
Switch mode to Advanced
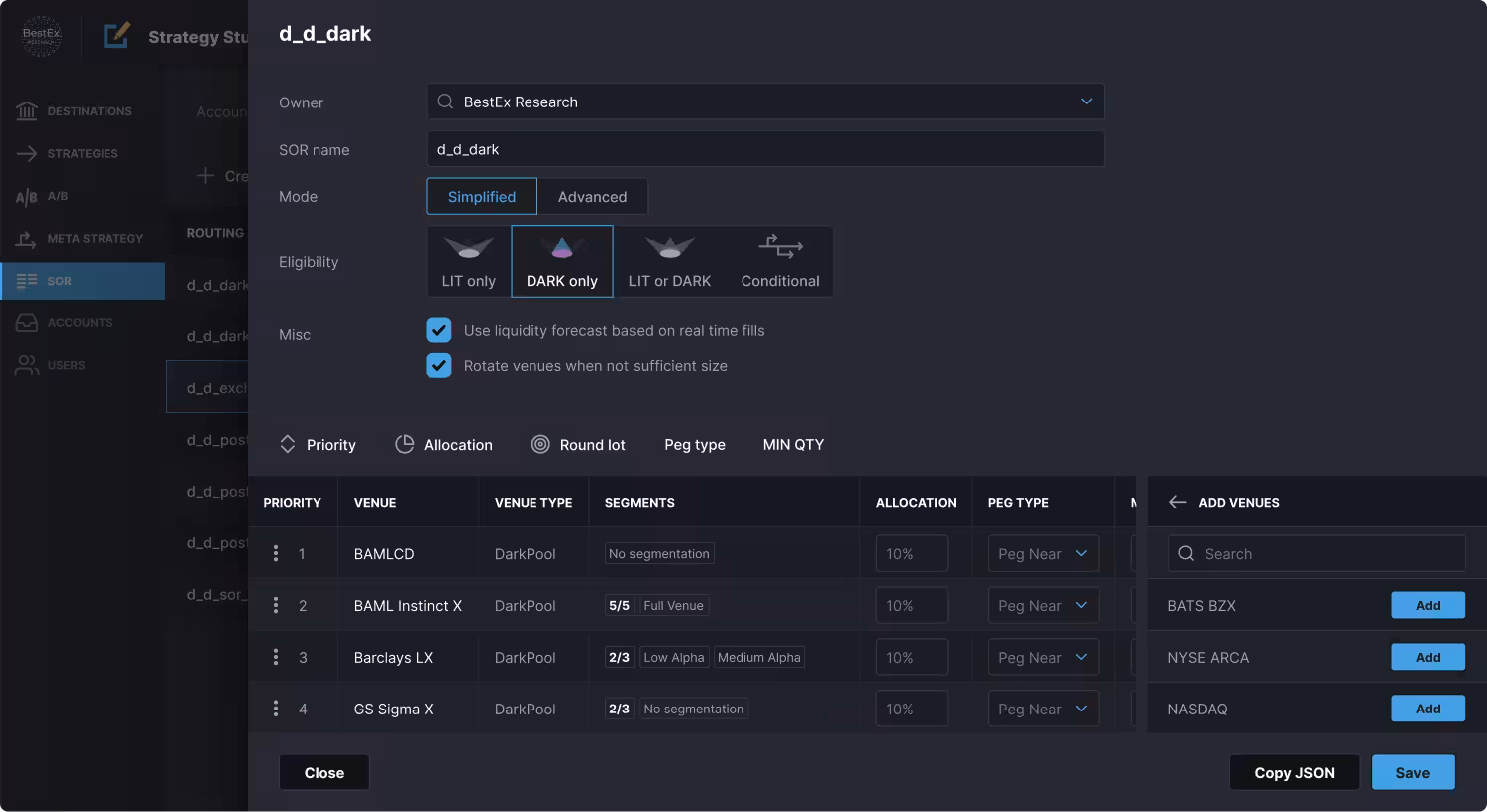pyautogui.click(x=592, y=197)
